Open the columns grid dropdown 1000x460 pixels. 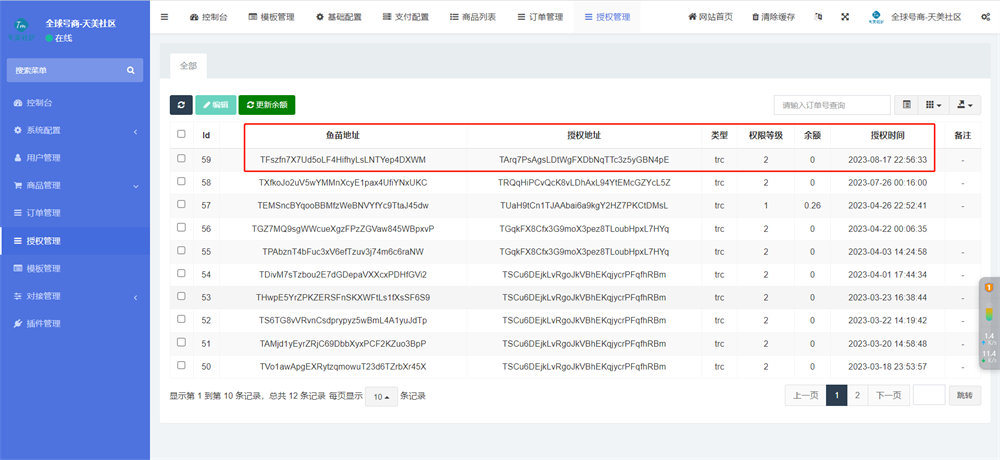[x=933, y=105]
